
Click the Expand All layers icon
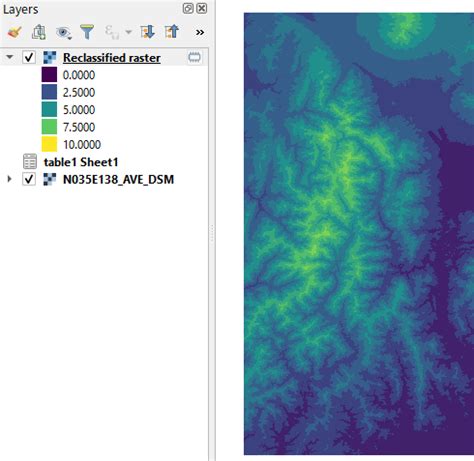[147, 32]
